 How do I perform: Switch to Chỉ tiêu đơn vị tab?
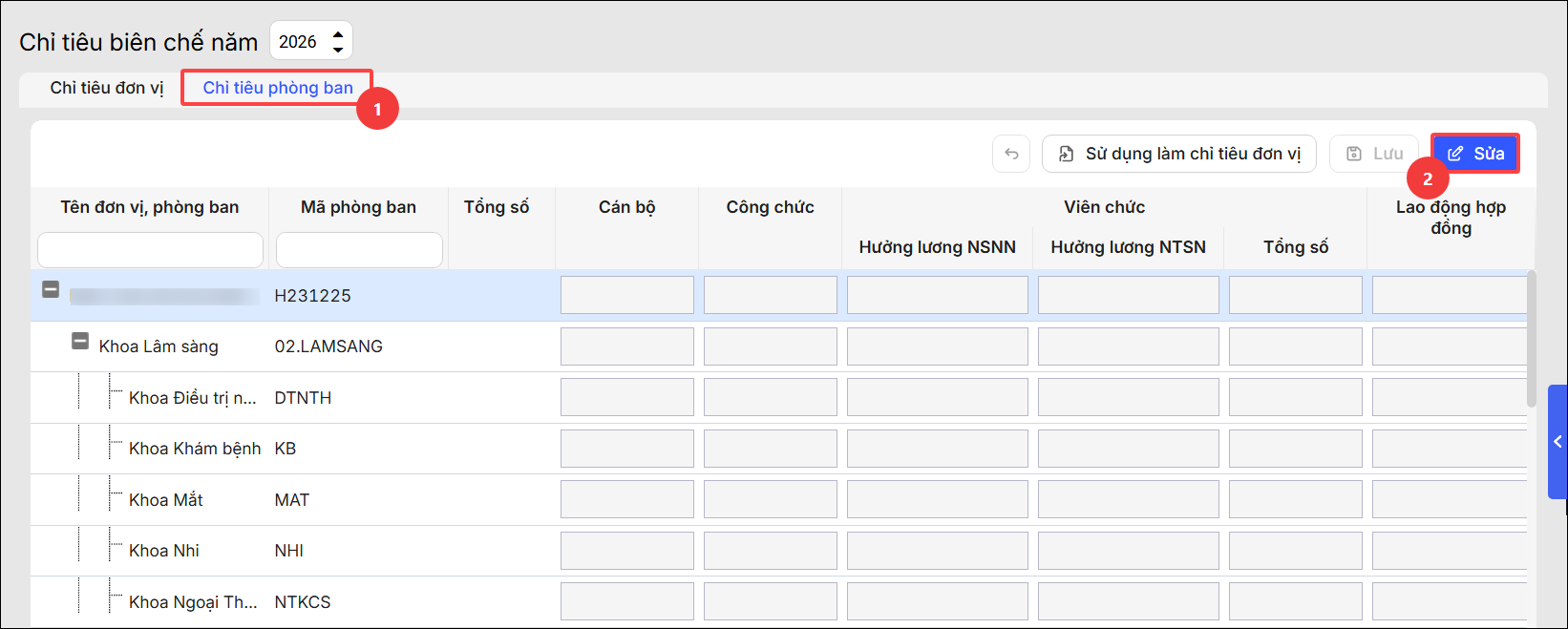pos(107,88)
